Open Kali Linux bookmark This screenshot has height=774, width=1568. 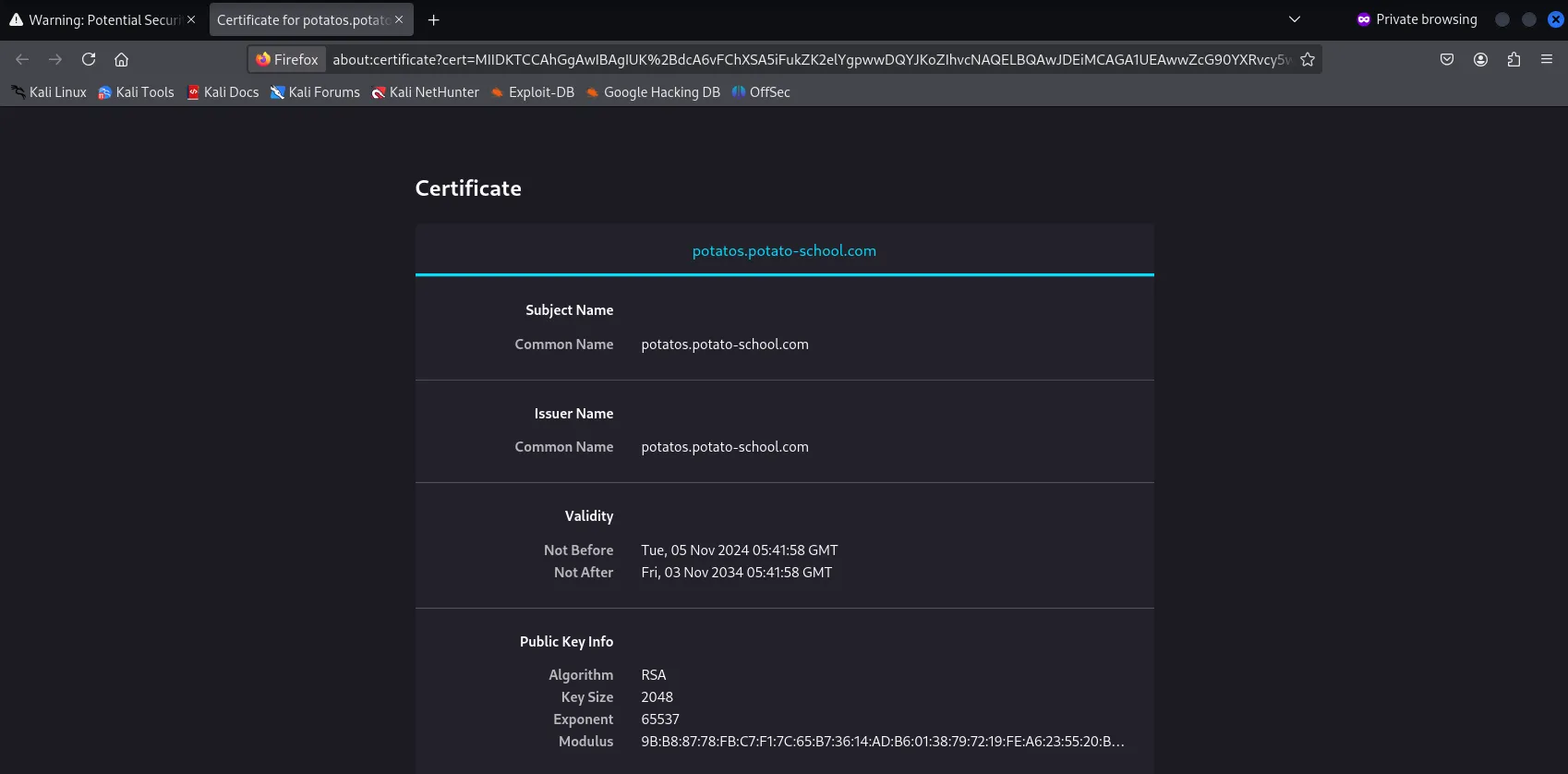49,92
